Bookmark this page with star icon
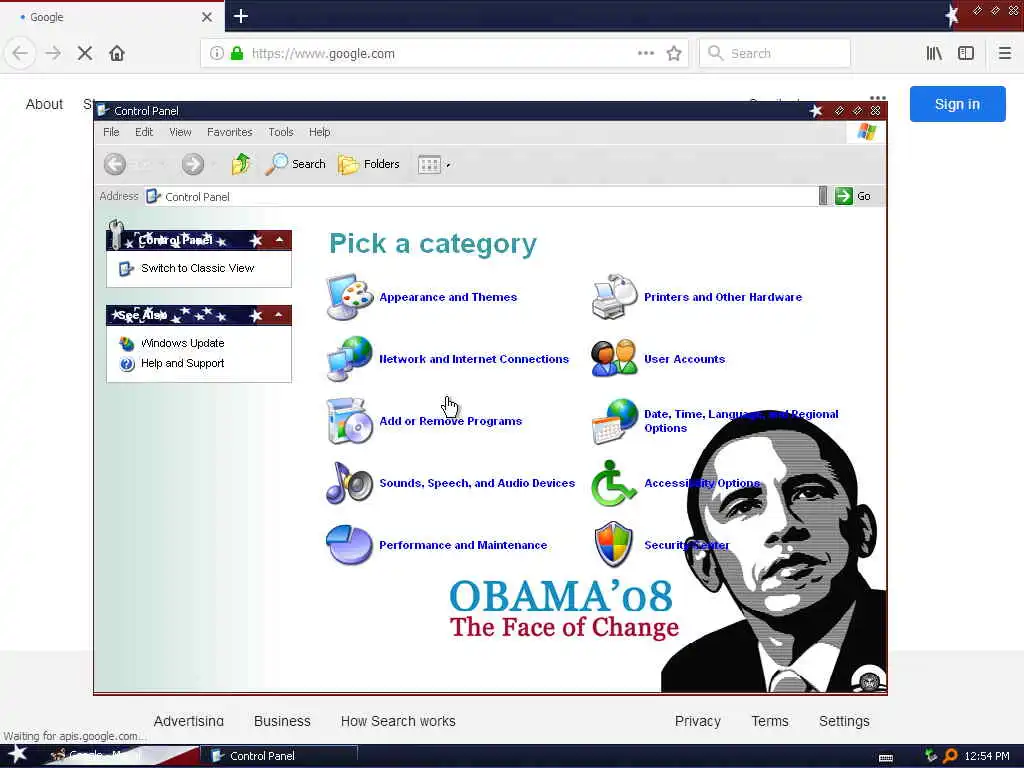Viewport: 1024px width, 768px height. (674, 53)
